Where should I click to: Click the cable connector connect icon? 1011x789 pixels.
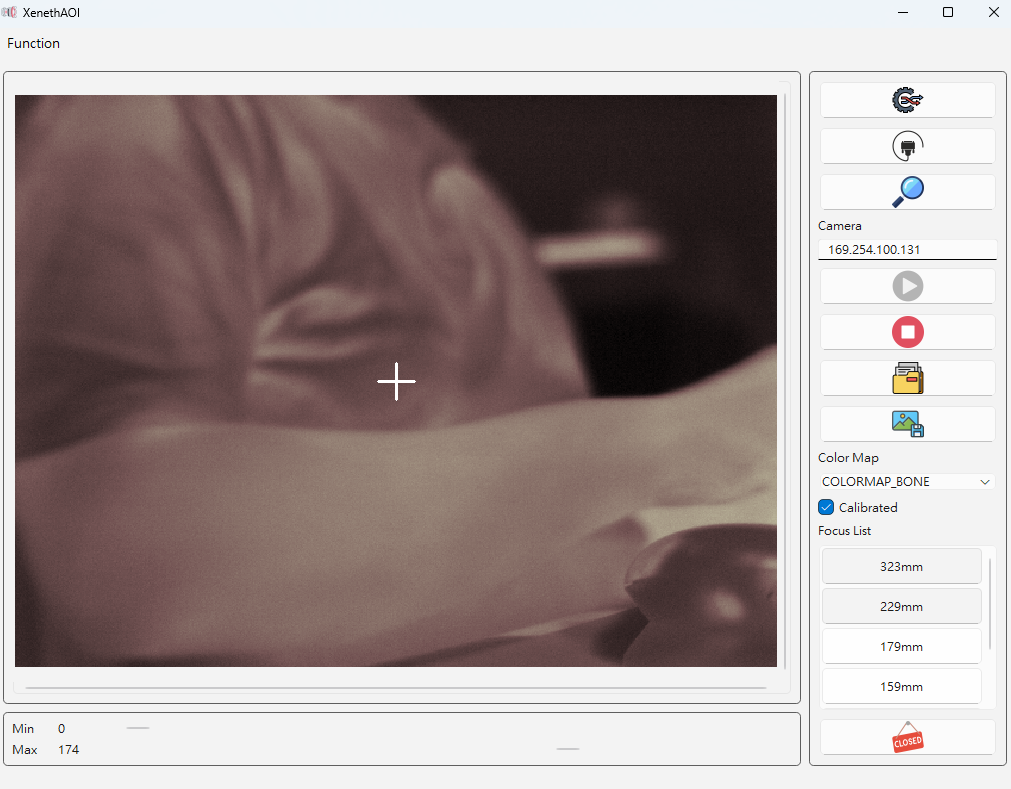point(907,147)
